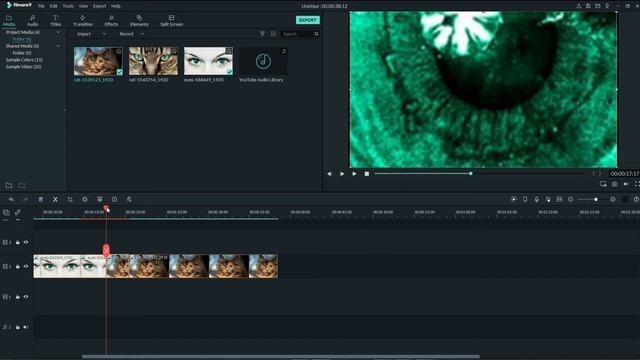The image size is (640, 360).
Task: Click the Redo arrow in timeline toolbar
Action: 25,199
